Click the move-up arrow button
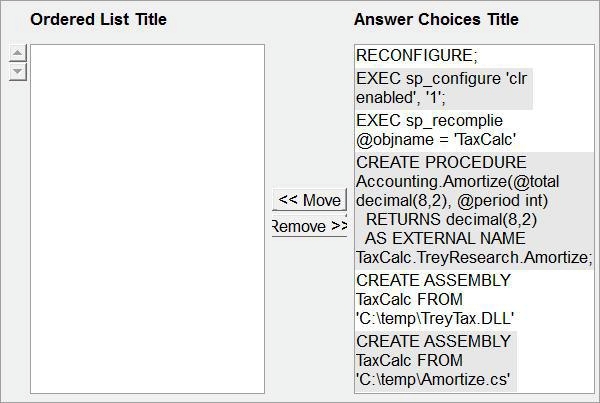600x403 pixels. 18,53
